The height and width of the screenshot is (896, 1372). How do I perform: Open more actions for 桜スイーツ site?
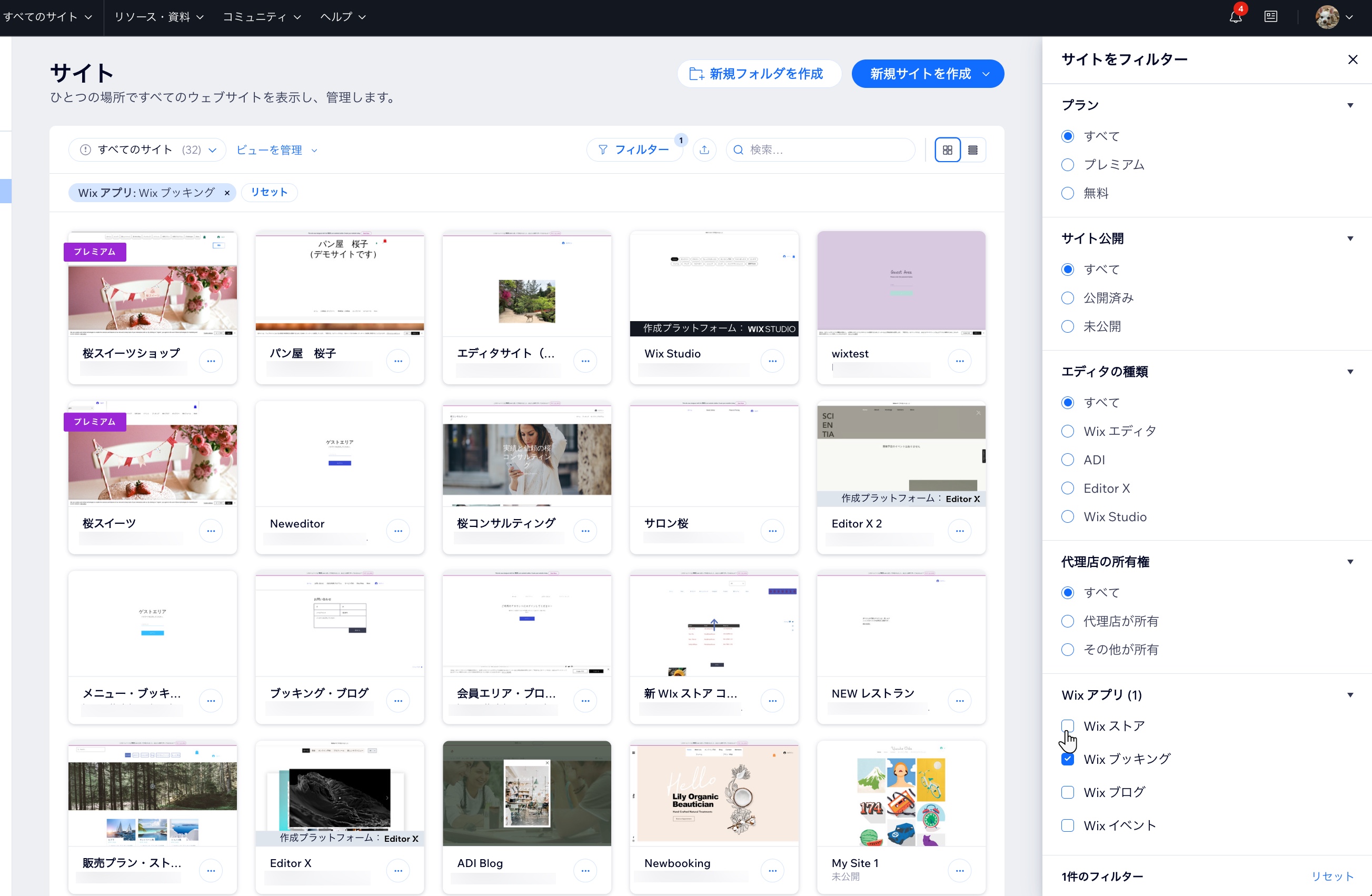coord(211,531)
